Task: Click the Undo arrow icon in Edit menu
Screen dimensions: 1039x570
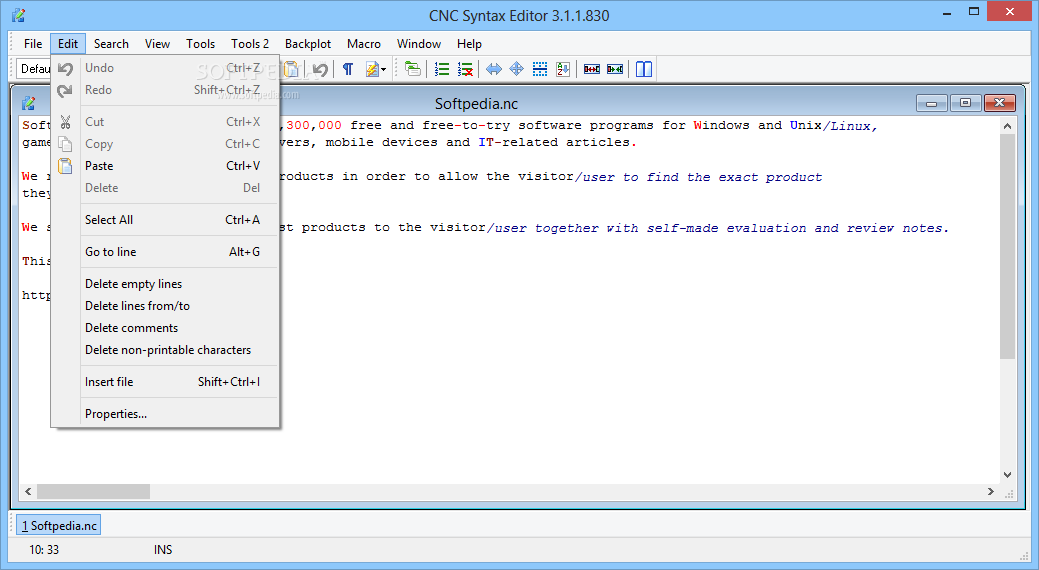Action: pos(65,68)
